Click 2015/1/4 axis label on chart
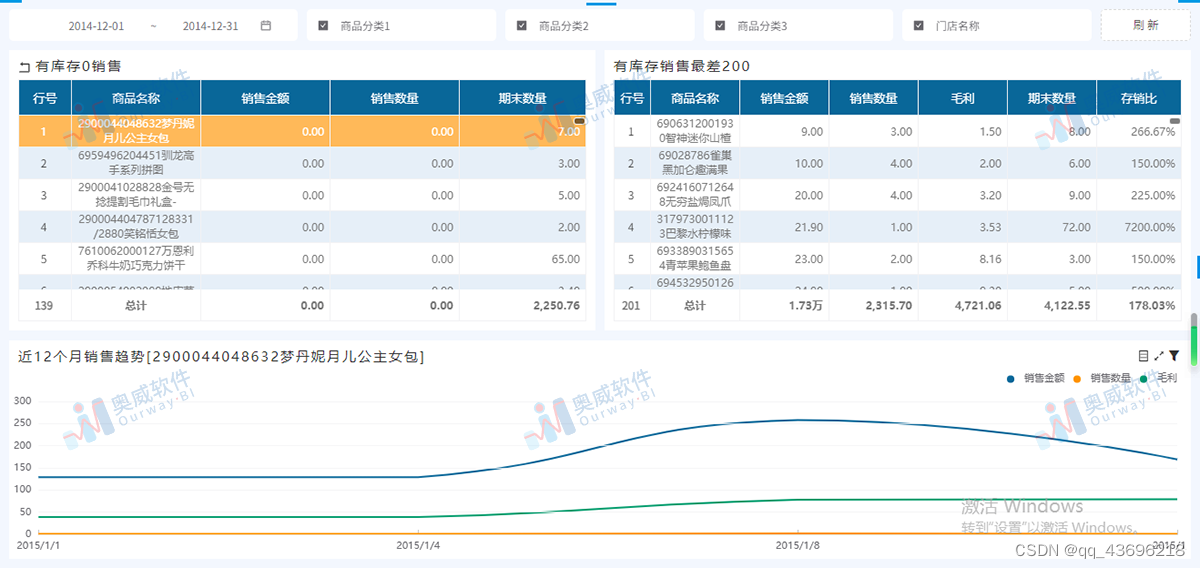This screenshot has height=568, width=1200. pos(418,545)
